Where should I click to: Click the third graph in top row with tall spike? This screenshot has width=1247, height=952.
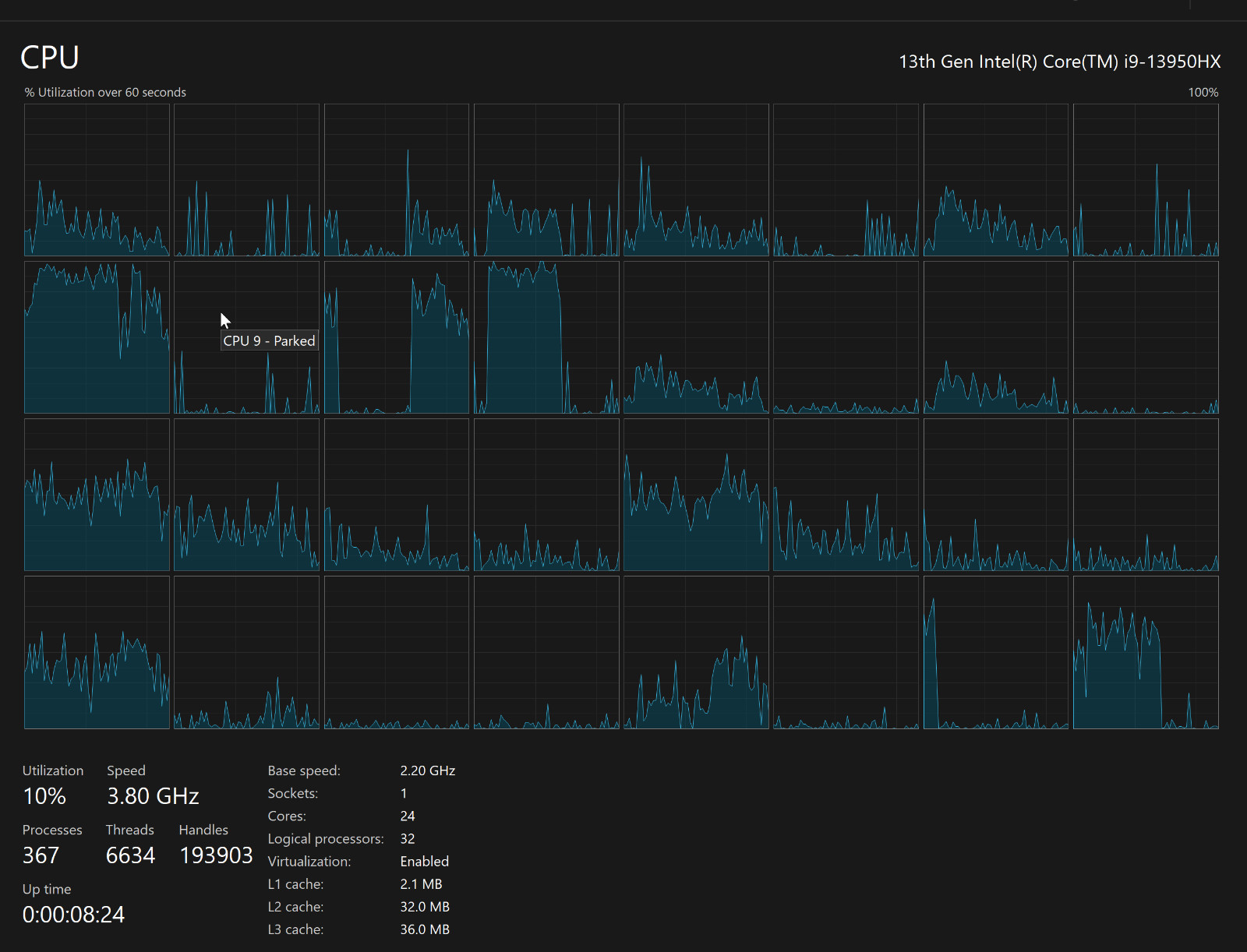coord(397,180)
